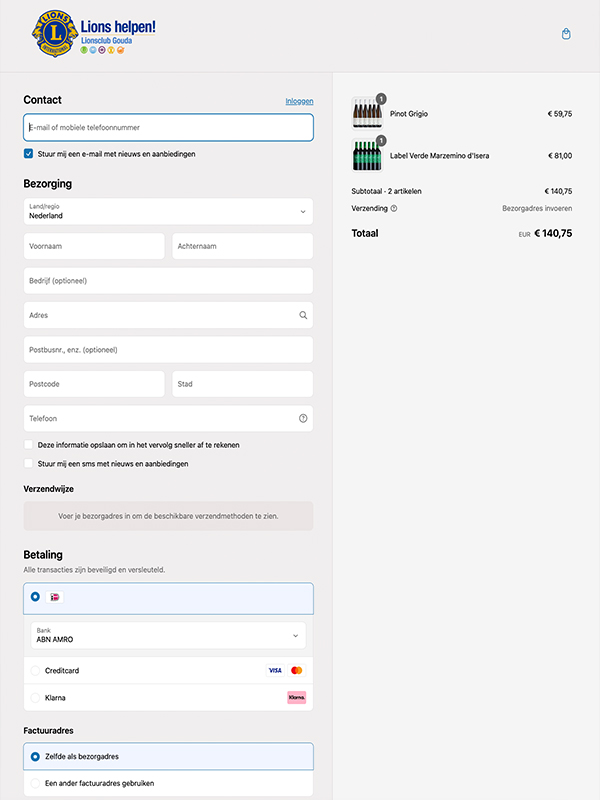Image resolution: width=600 pixels, height=800 pixels.
Task: Click the Verzending info icon
Action: [x=394, y=209]
